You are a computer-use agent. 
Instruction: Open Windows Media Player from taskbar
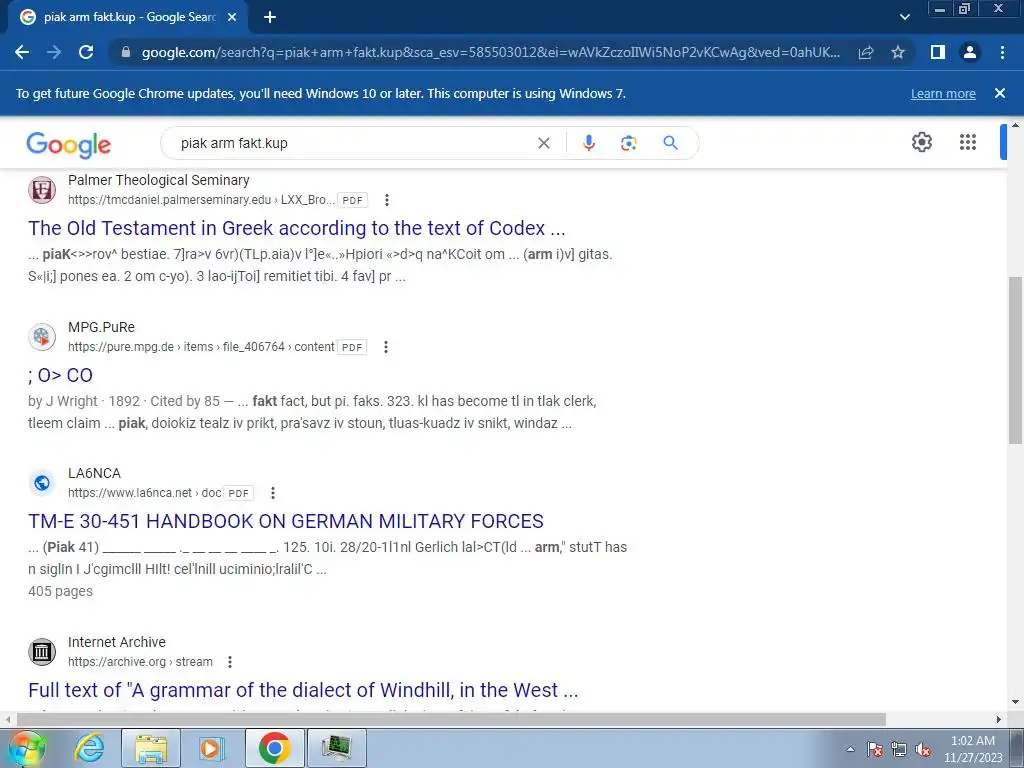pos(210,748)
